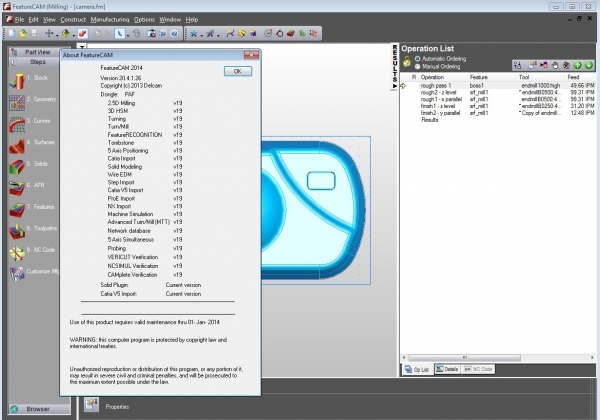
Task: Close the About FeatureCAM dialog
Action: (x=251, y=55)
